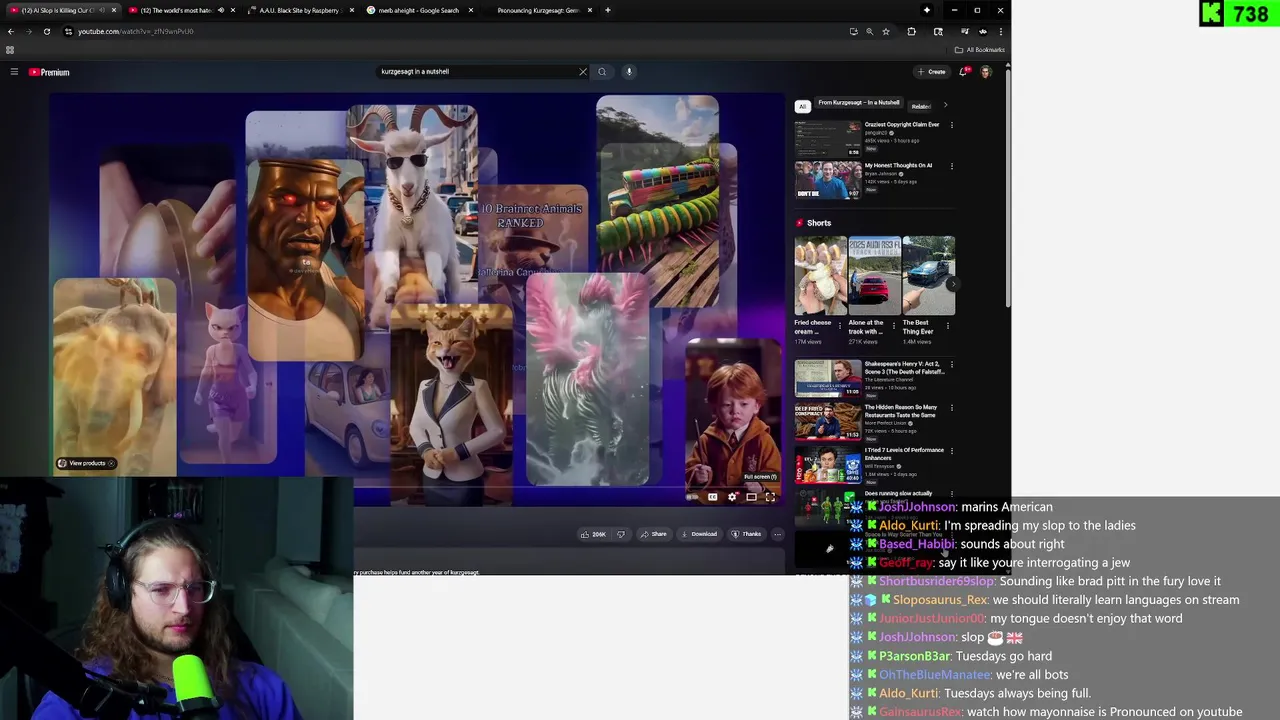Open the Alone at the track short
The image size is (1280, 720).
point(874,275)
